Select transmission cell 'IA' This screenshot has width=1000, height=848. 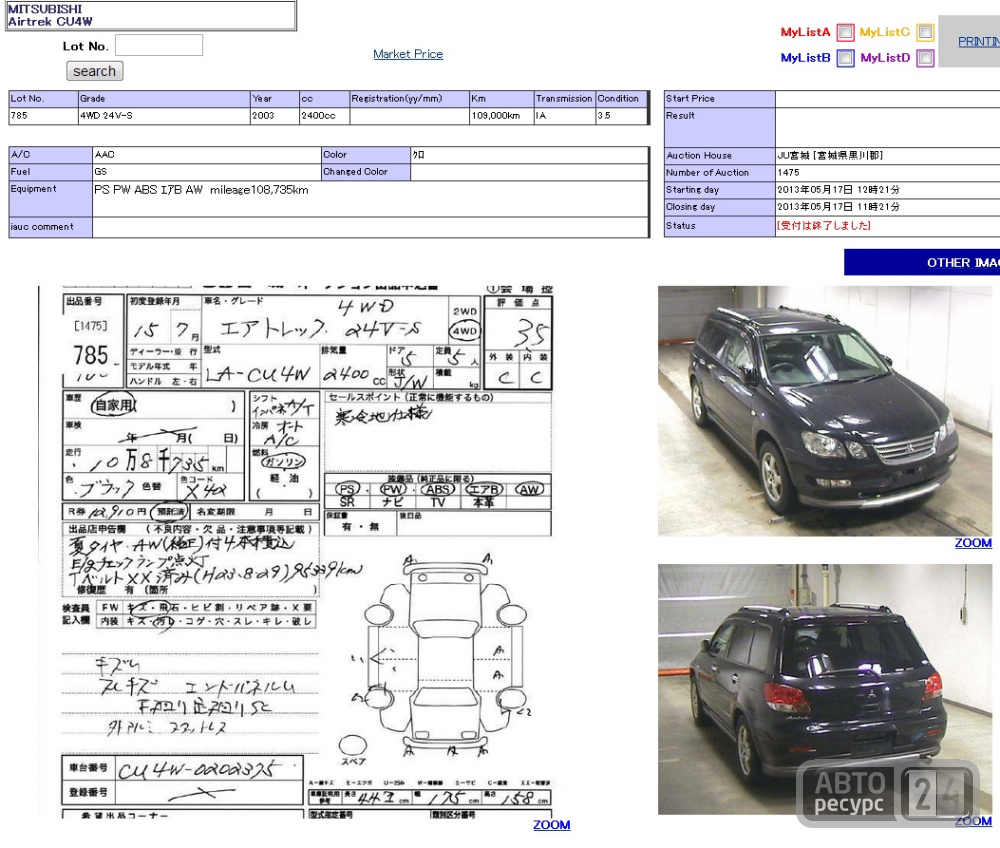coord(565,115)
